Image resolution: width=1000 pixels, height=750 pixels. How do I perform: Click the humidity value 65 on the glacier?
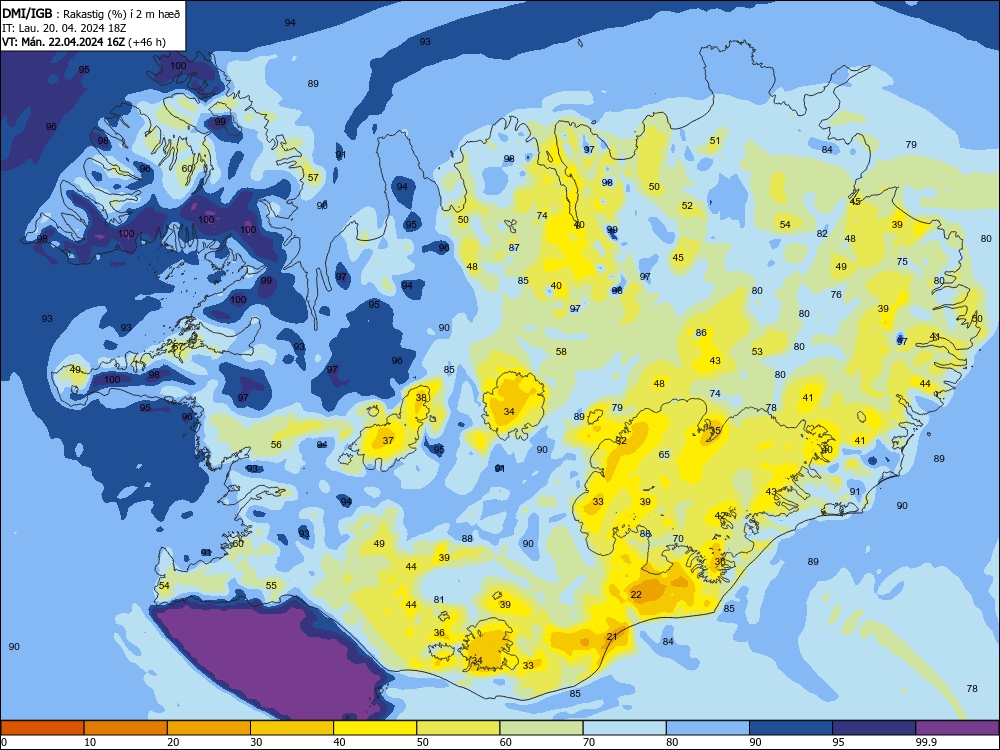click(x=665, y=455)
